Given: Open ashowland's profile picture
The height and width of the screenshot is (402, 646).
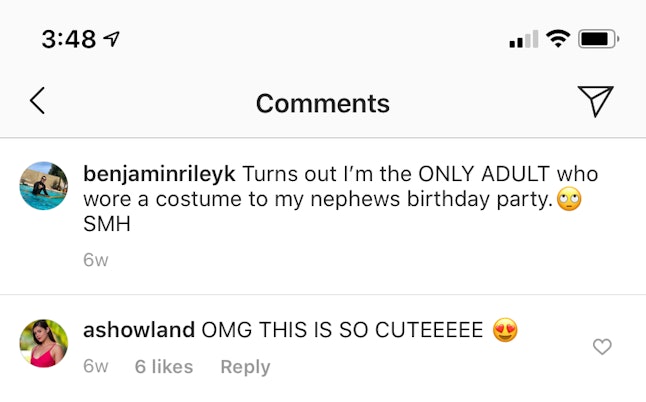Looking at the screenshot, I should pos(44,343).
